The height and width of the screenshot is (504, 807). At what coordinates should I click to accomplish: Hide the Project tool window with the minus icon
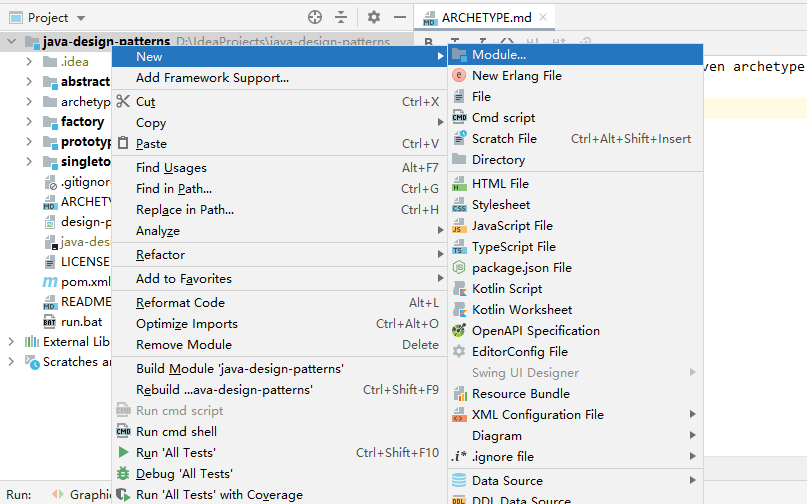point(400,18)
